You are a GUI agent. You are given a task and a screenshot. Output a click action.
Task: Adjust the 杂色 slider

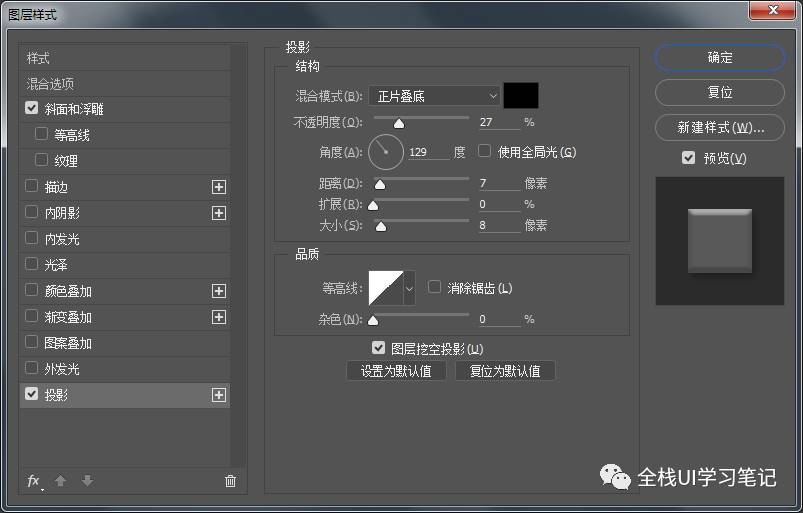[x=373, y=320]
